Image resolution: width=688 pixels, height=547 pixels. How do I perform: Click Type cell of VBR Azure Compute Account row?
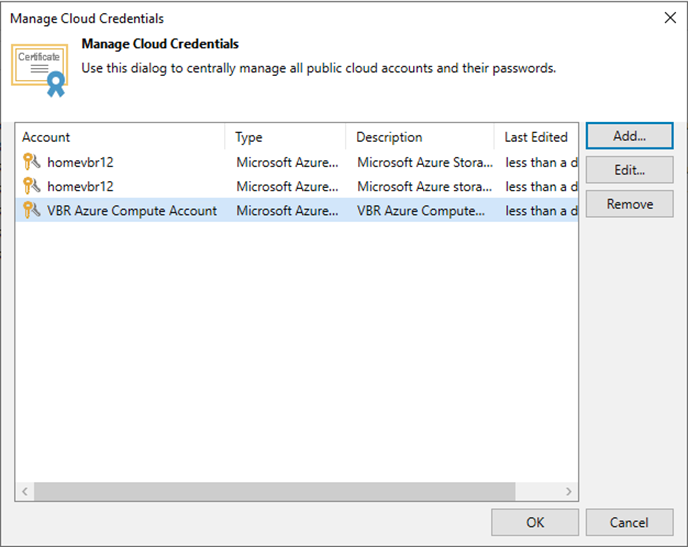pos(287,211)
